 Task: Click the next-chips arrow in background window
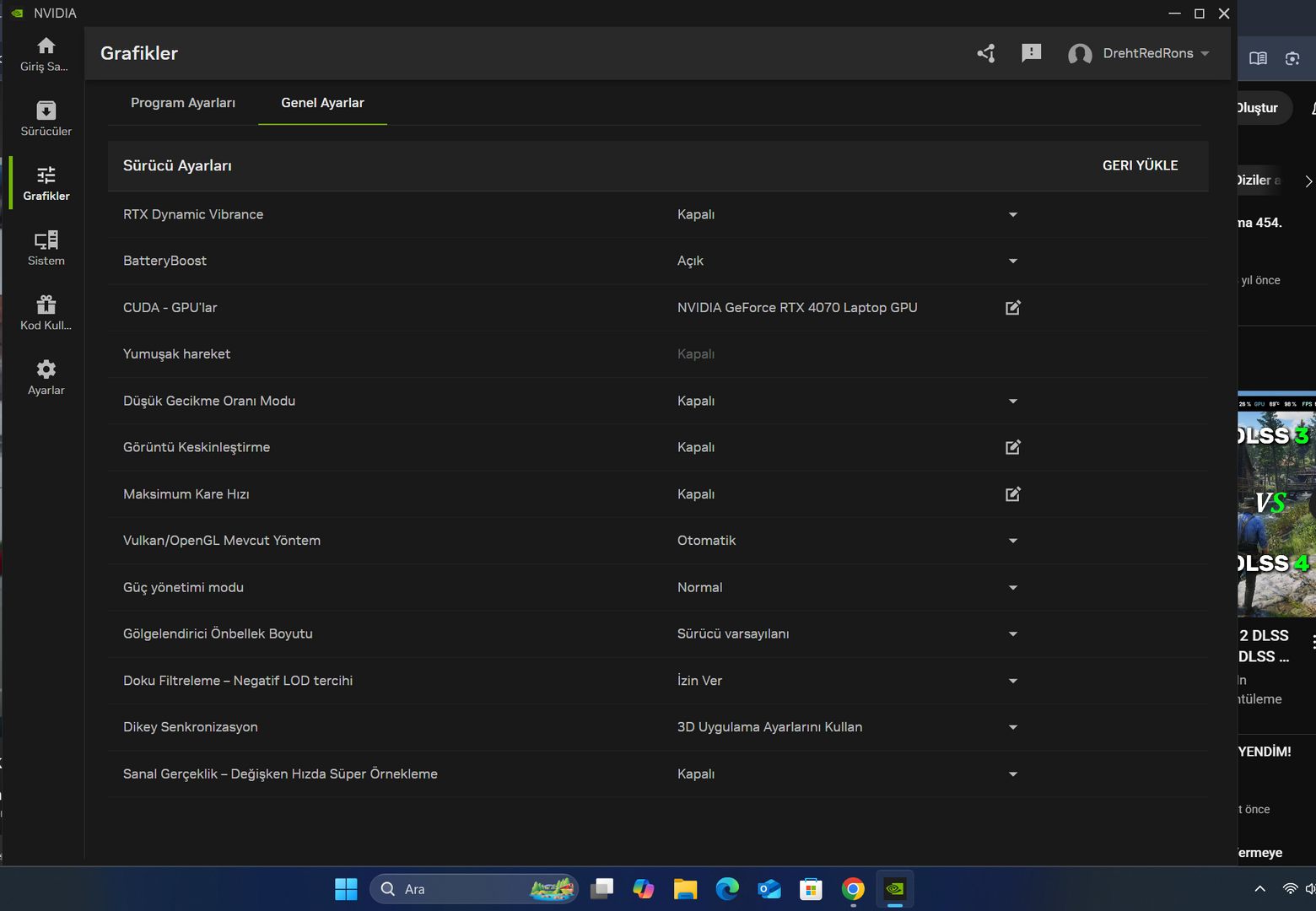(1308, 181)
